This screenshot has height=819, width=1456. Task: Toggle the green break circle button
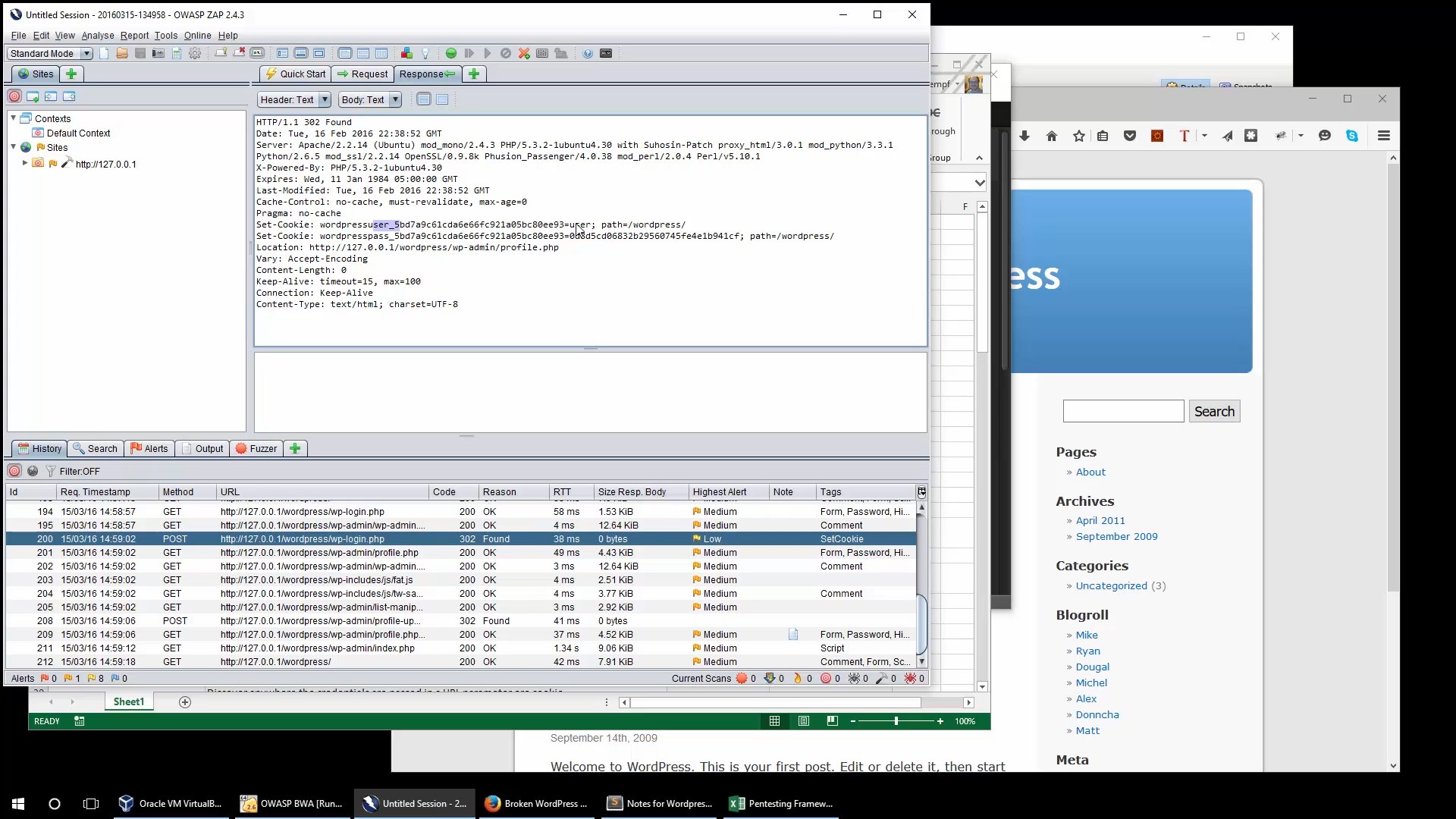tap(451, 53)
